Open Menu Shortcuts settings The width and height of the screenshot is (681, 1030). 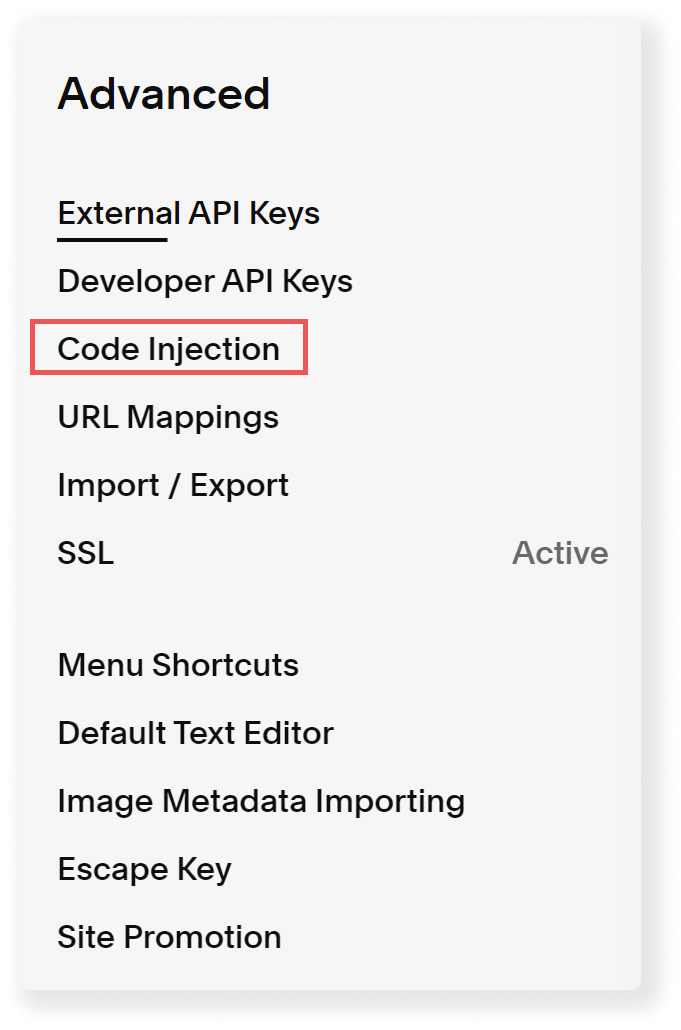point(178,665)
